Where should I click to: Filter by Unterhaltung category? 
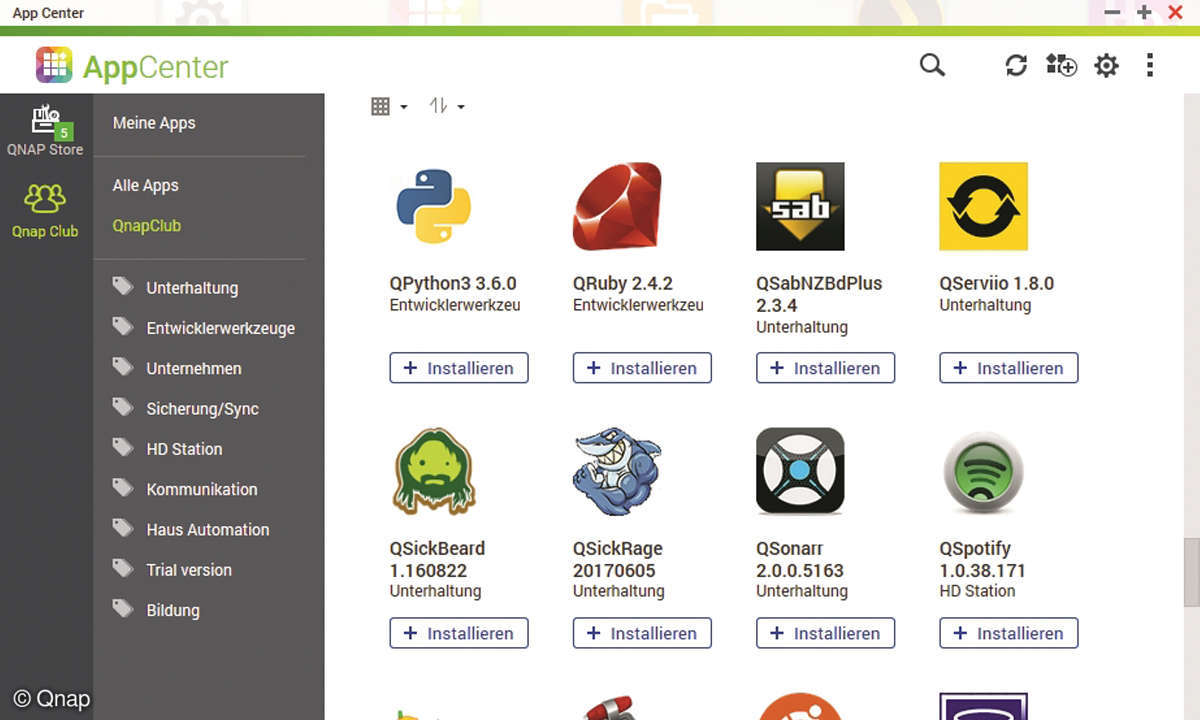point(192,288)
